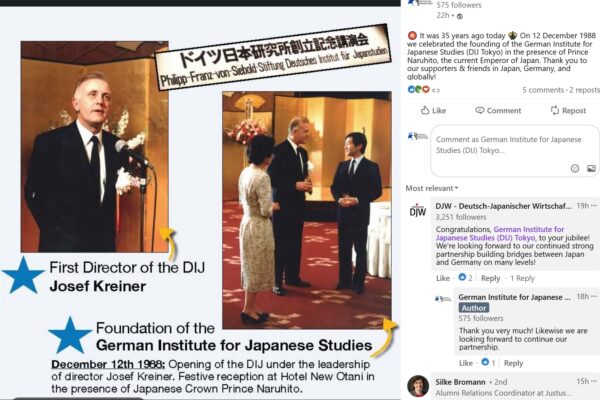Open the emoji picker in the comment box
Screen dimensions: 600x400
click(575, 168)
